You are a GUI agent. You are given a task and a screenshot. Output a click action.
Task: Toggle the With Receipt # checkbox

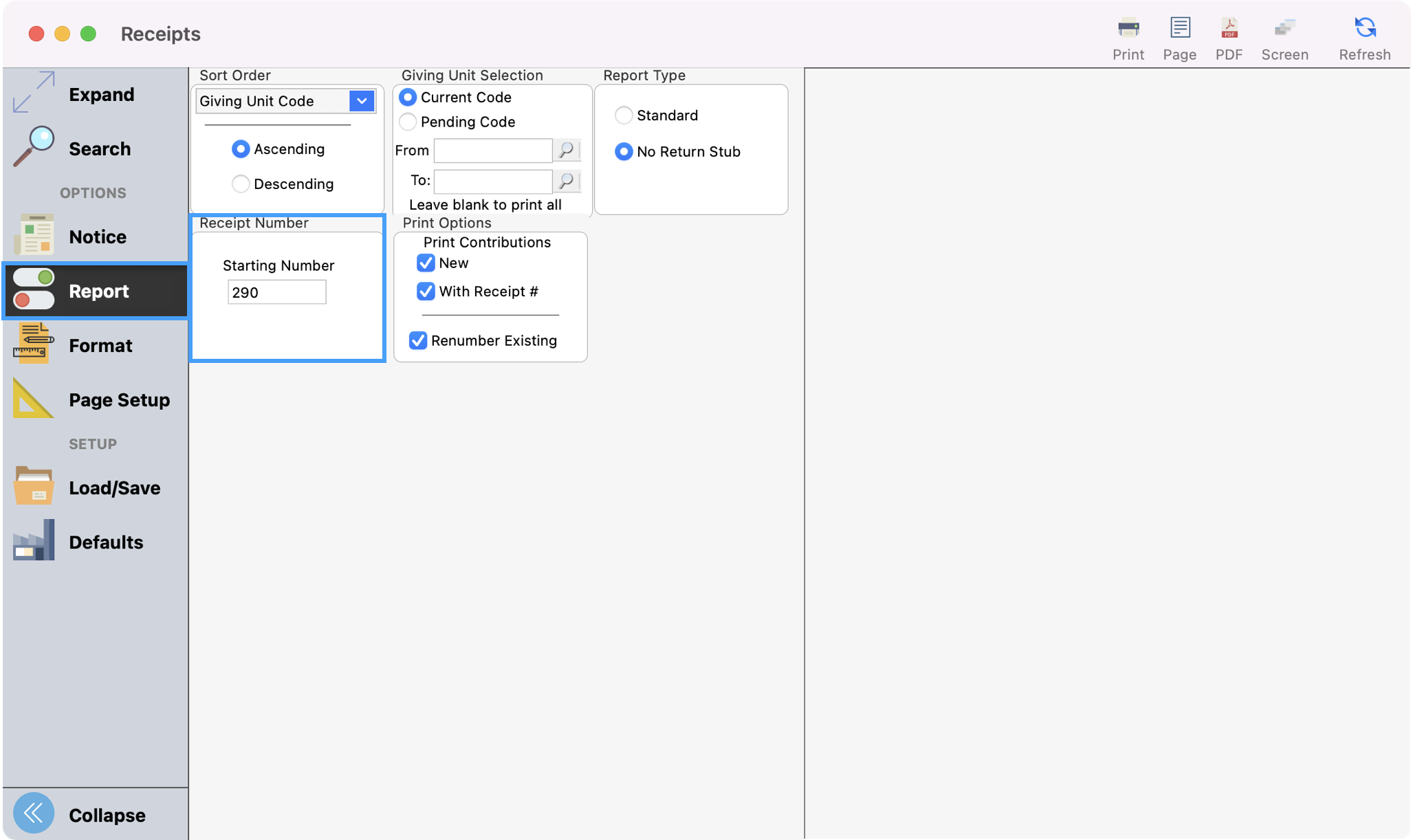click(426, 291)
